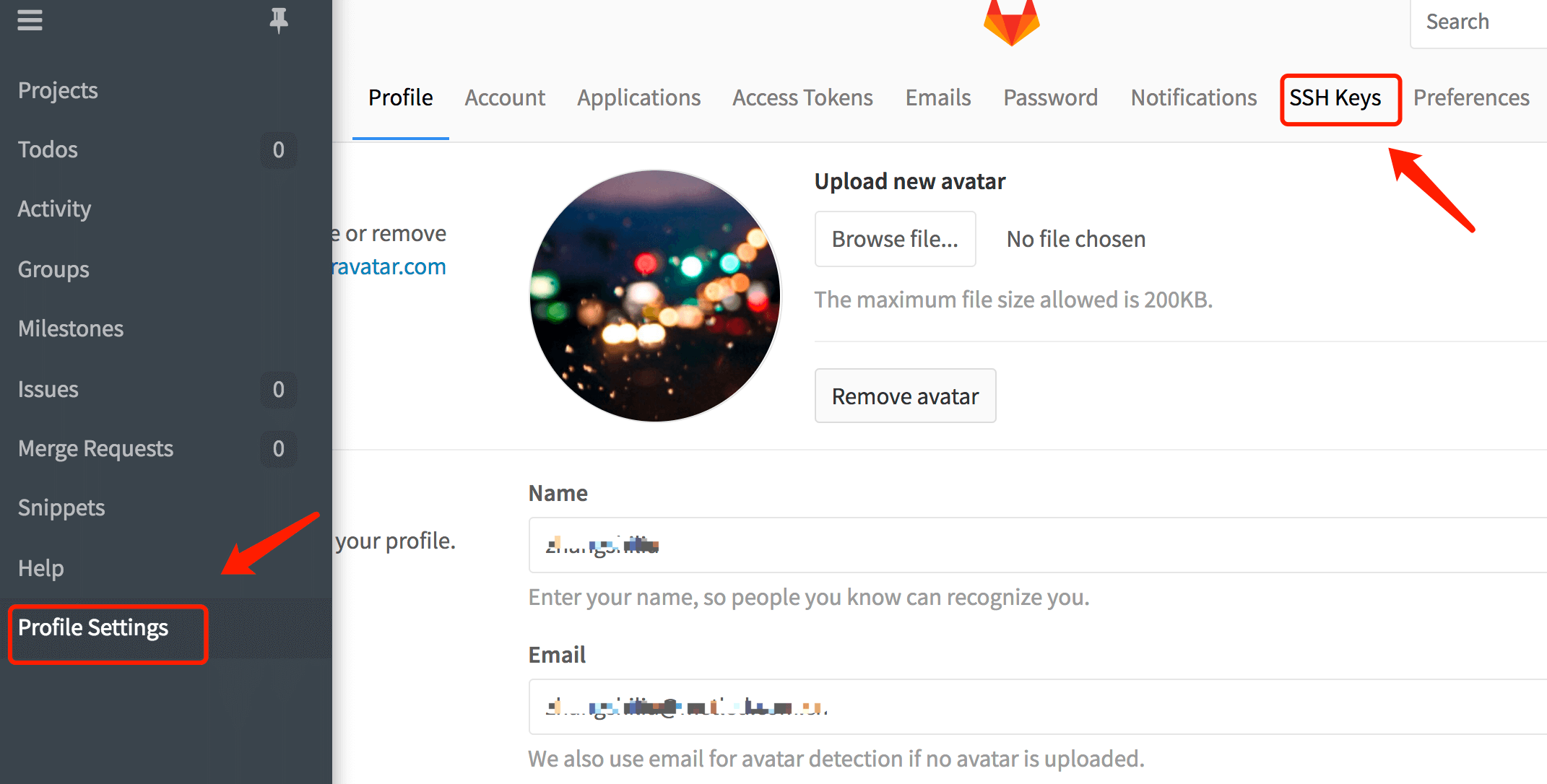
Task: Switch to the Preferences tab
Action: point(1471,97)
